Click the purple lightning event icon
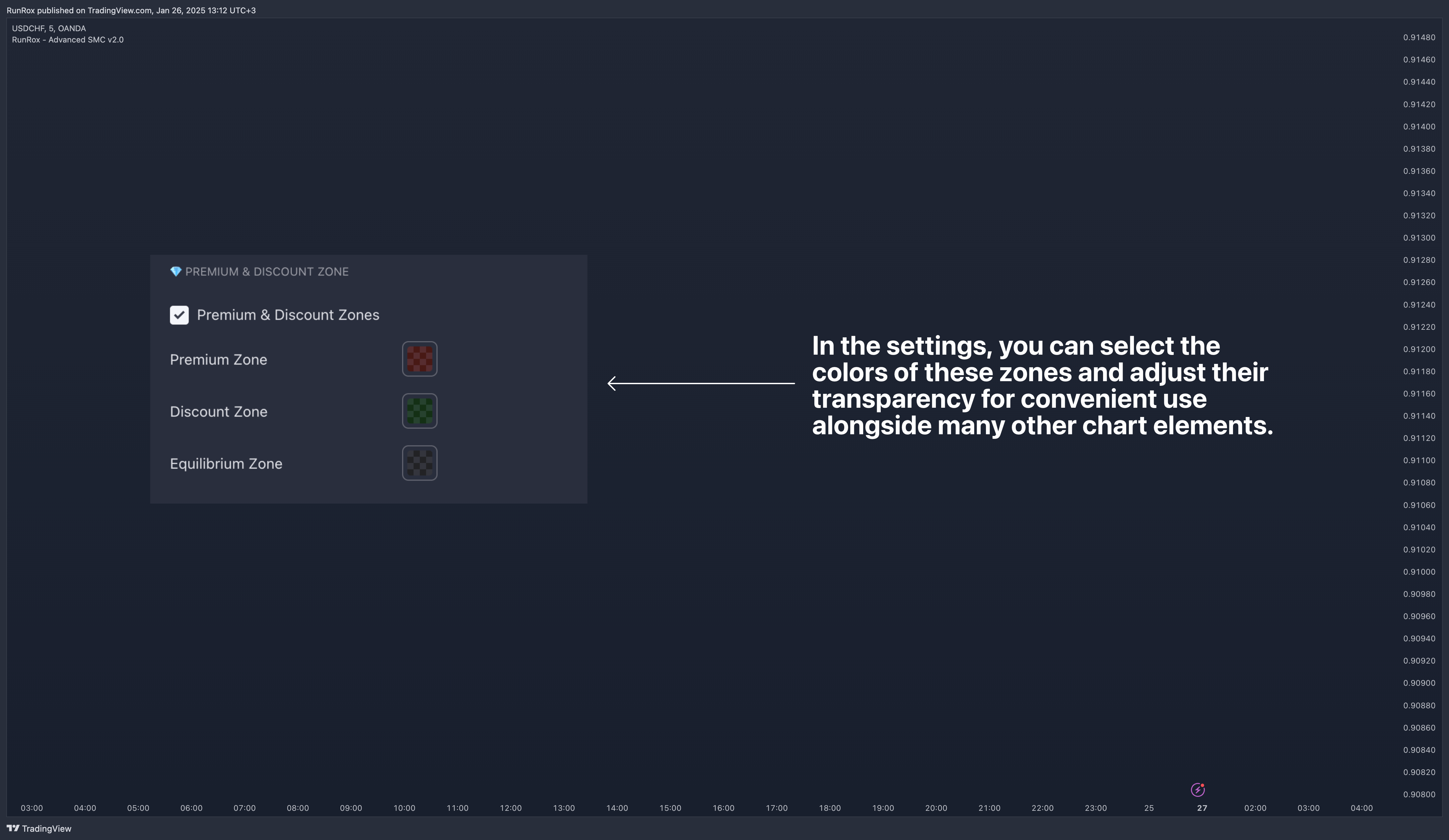 click(1198, 790)
